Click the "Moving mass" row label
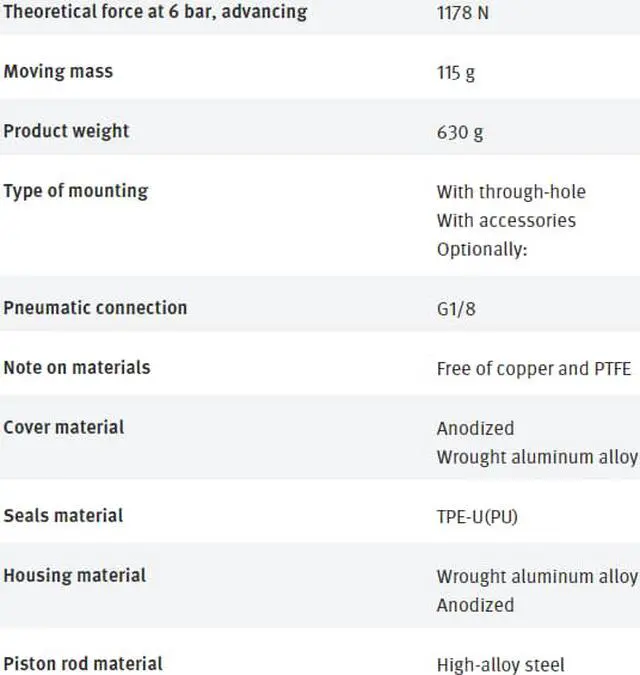640x675 pixels. [x=58, y=71]
